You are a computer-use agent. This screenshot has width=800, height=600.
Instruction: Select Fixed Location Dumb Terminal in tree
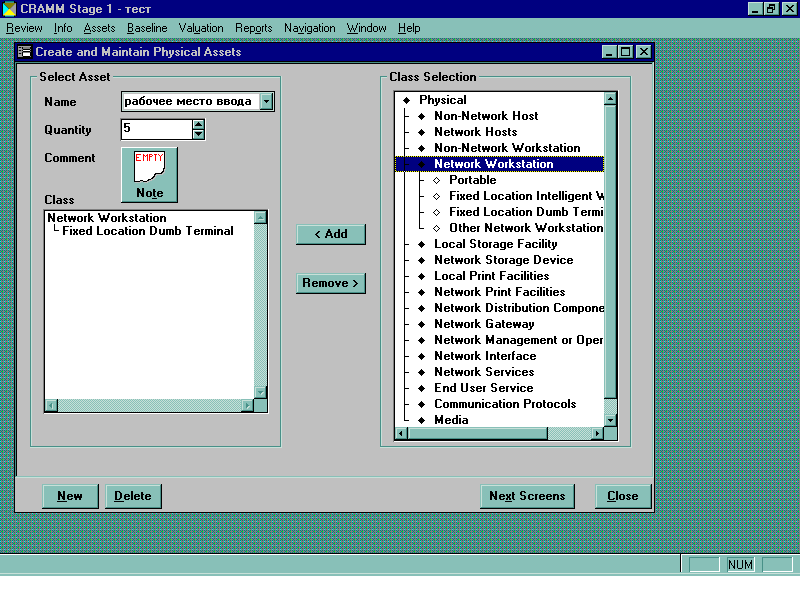pyautogui.click(x=526, y=212)
